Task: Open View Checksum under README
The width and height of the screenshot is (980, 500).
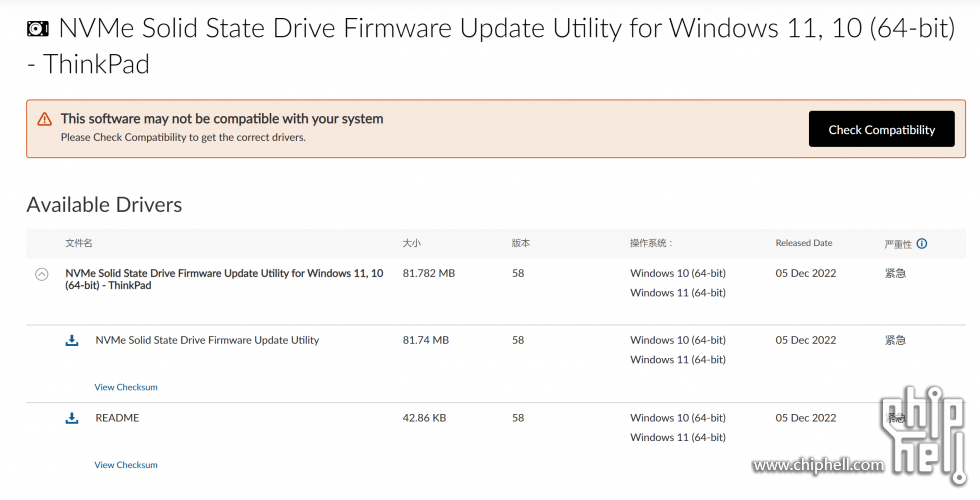Action: click(x=126, y=465)
